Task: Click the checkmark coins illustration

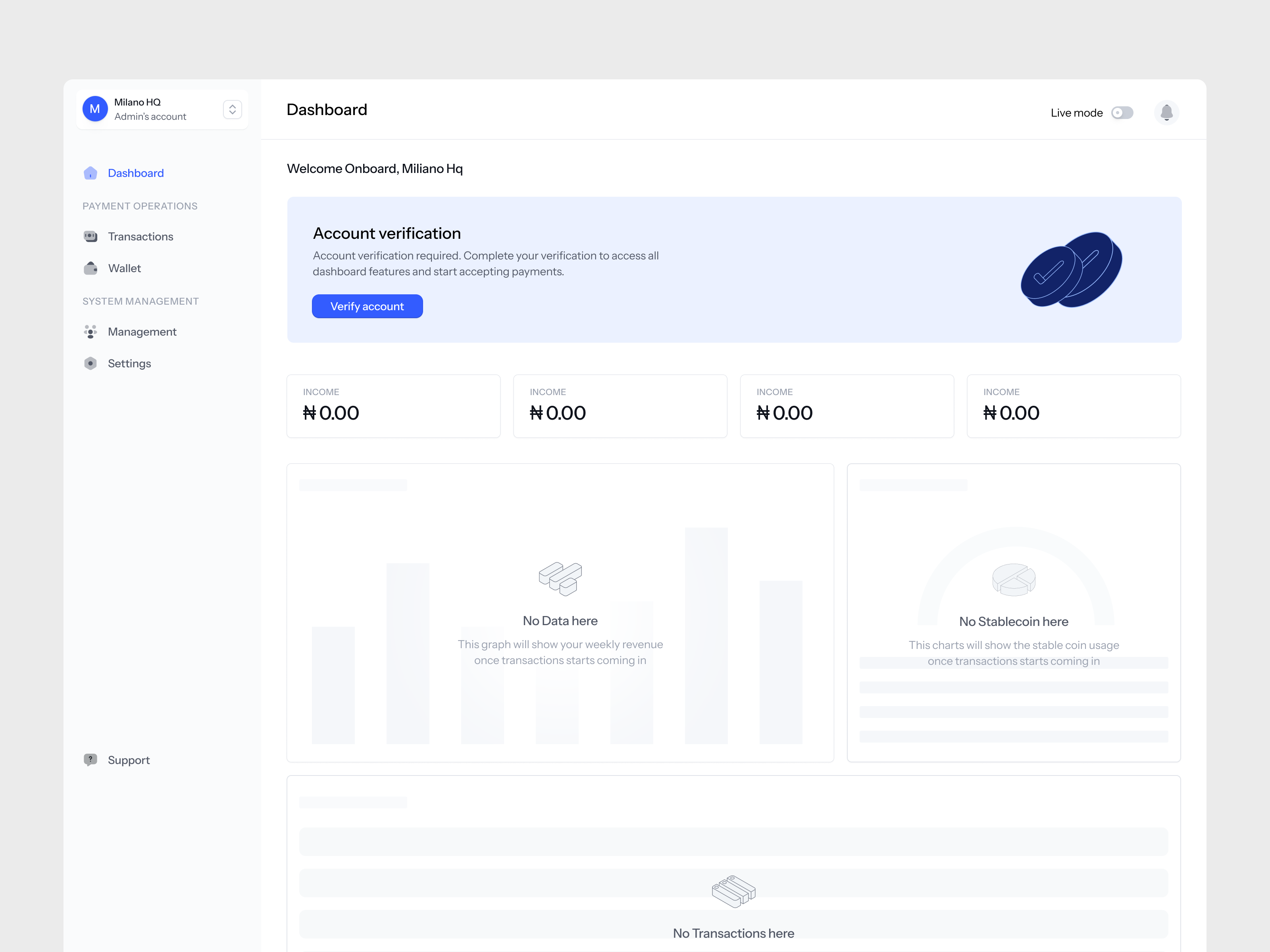Action: coord(1070,269)
